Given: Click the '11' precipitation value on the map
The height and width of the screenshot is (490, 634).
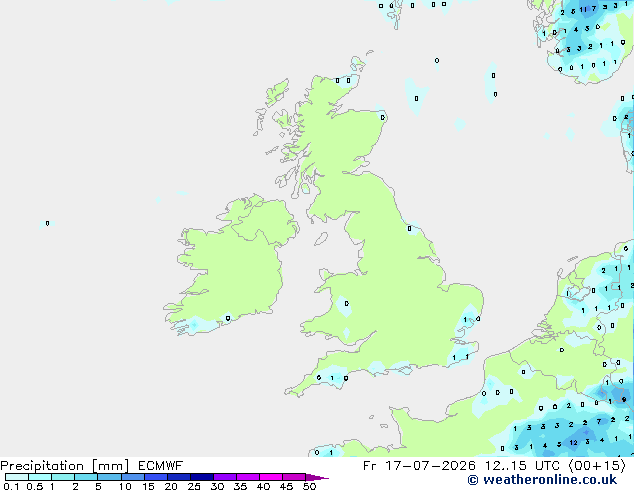Looking at the screenshot, I should tap(583, 10).
